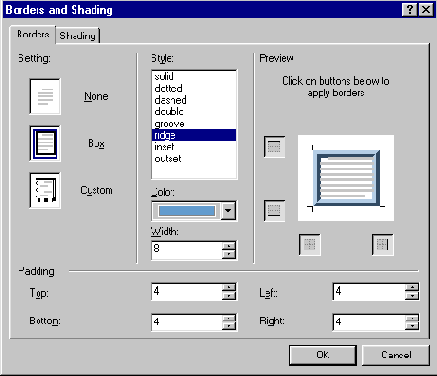Viewport: 437px width, 376px height.
Task: Increase Left padding with up arrow
Action: (x=412, y=288)
